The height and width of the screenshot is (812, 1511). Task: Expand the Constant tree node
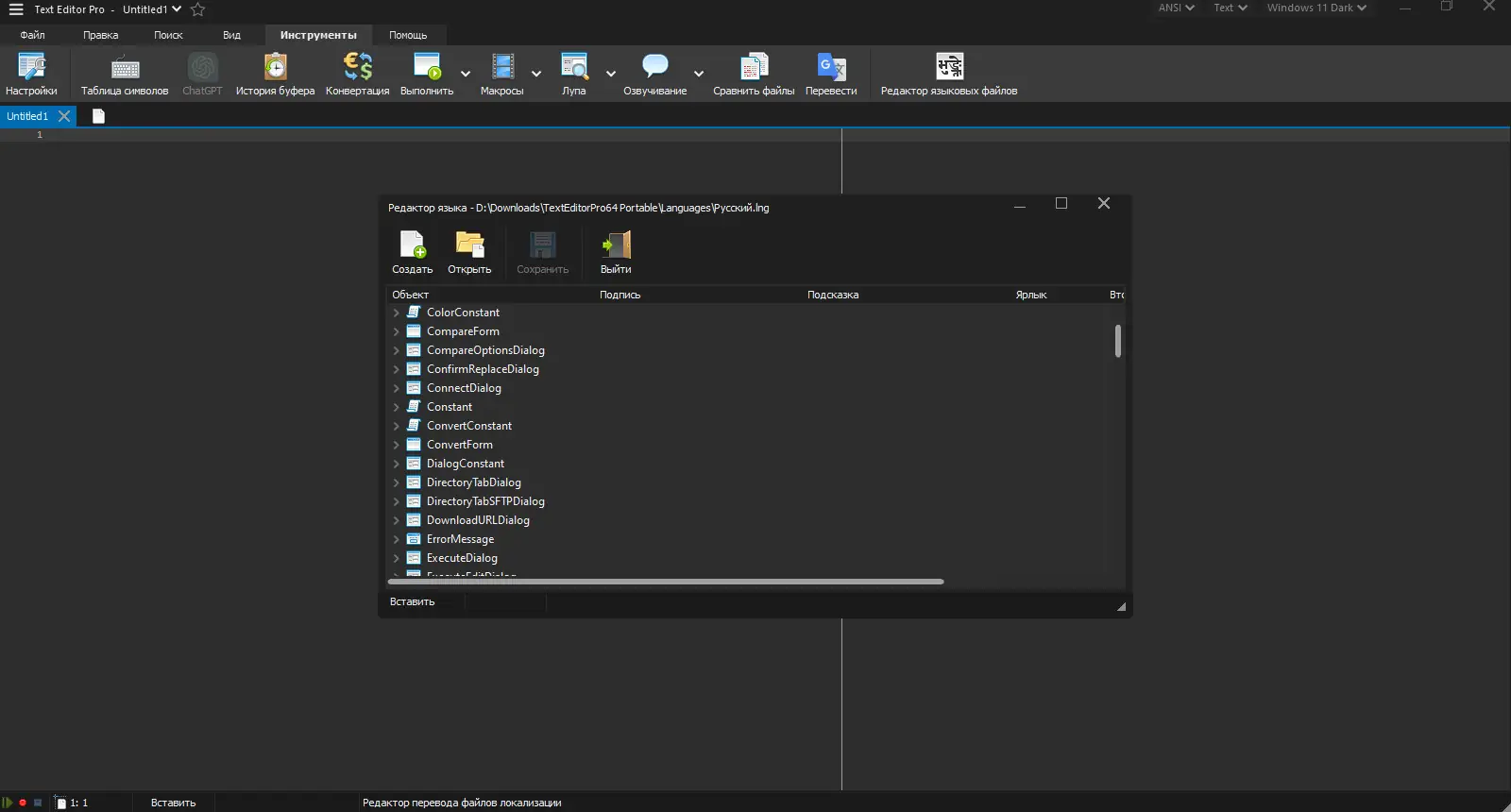pos(397,407)
